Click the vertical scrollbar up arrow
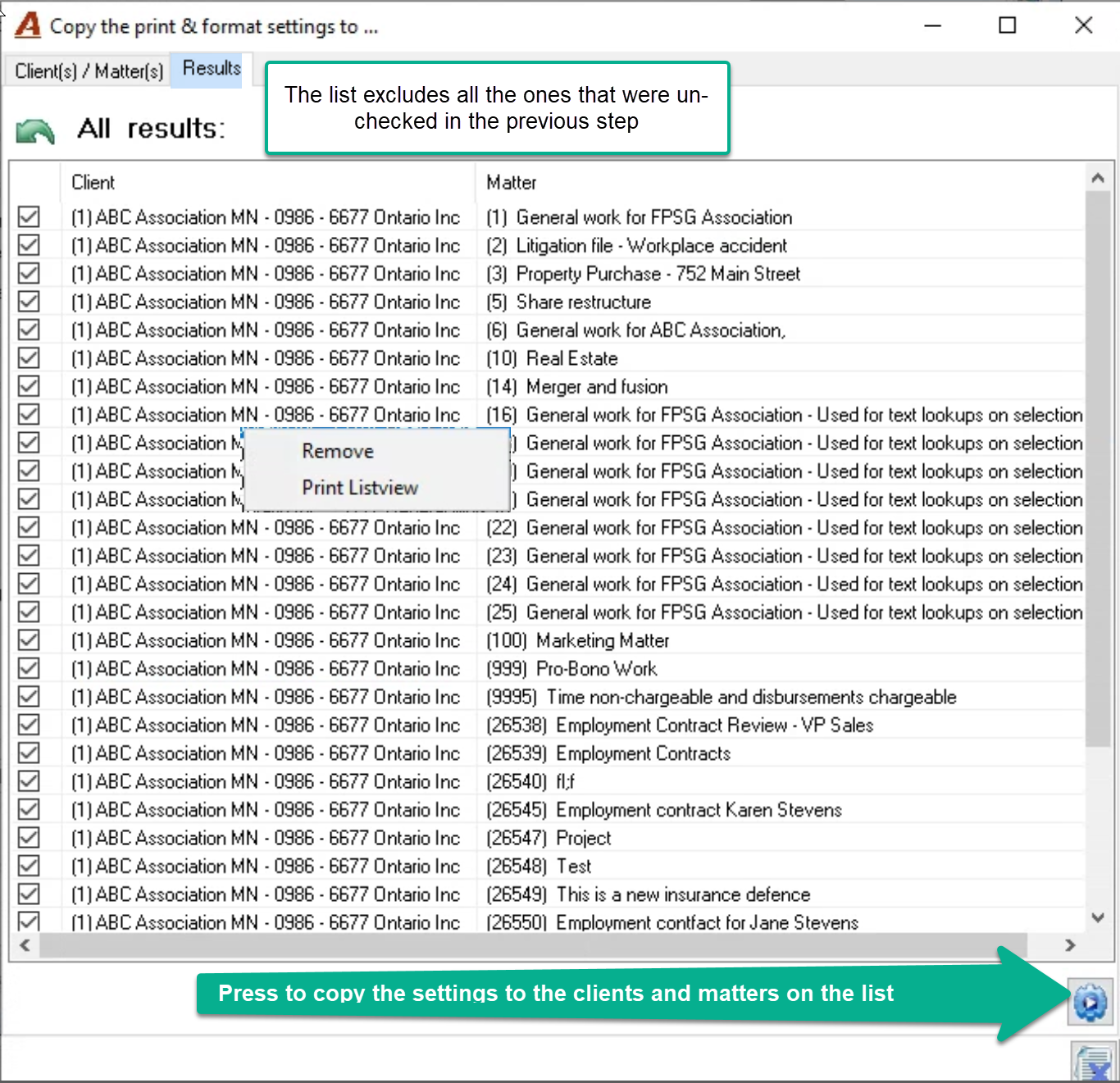This screenshot has height=1083, width=1120. [x=1098, y=178]
